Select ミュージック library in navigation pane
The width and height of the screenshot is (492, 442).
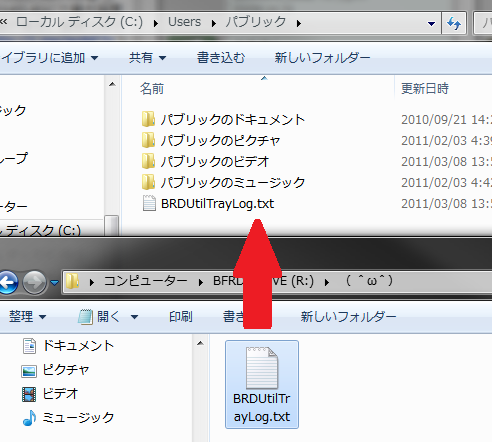coord(68,418)
